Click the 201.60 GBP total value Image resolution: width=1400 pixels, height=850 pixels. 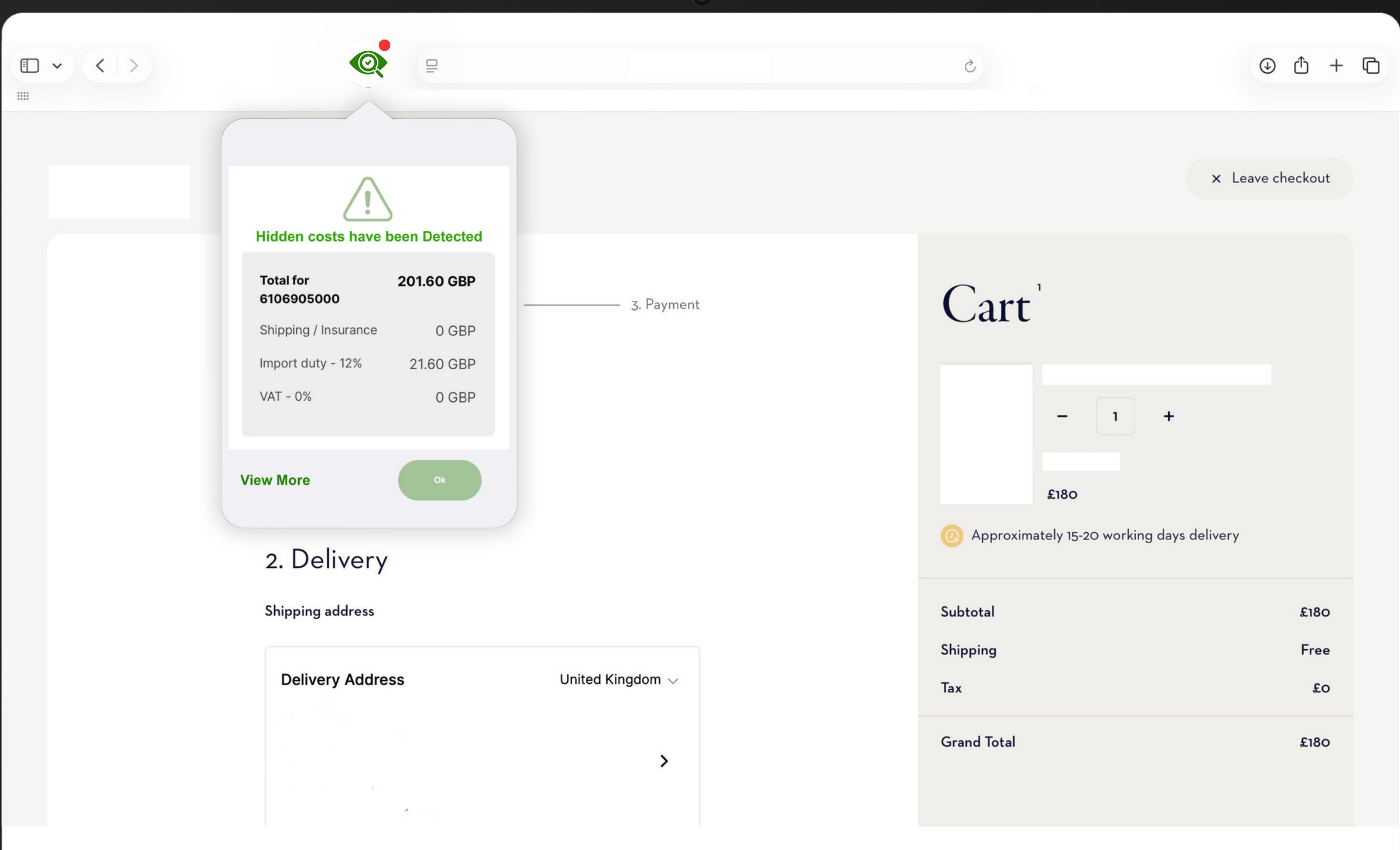pyautogui.click(x=436, y=281)
